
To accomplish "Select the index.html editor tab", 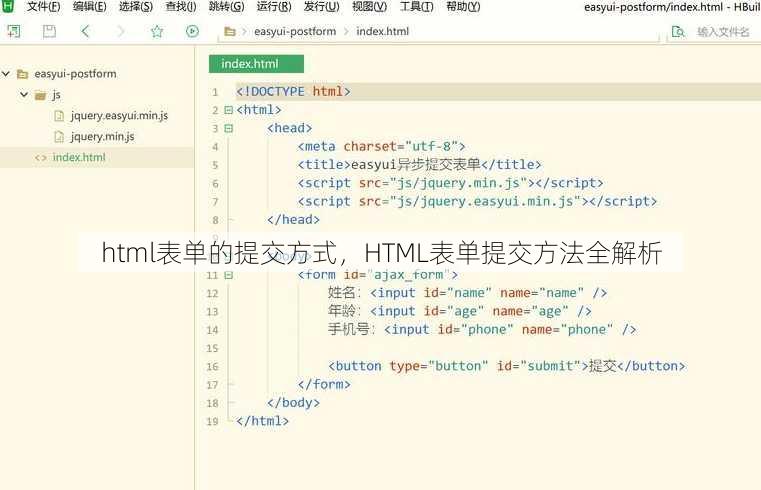I will coord(256,64).
